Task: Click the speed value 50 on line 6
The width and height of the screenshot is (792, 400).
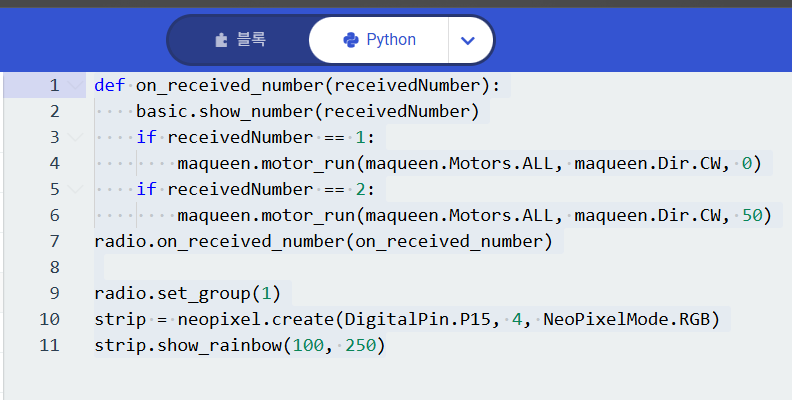Action: click(x=752, y=216)
